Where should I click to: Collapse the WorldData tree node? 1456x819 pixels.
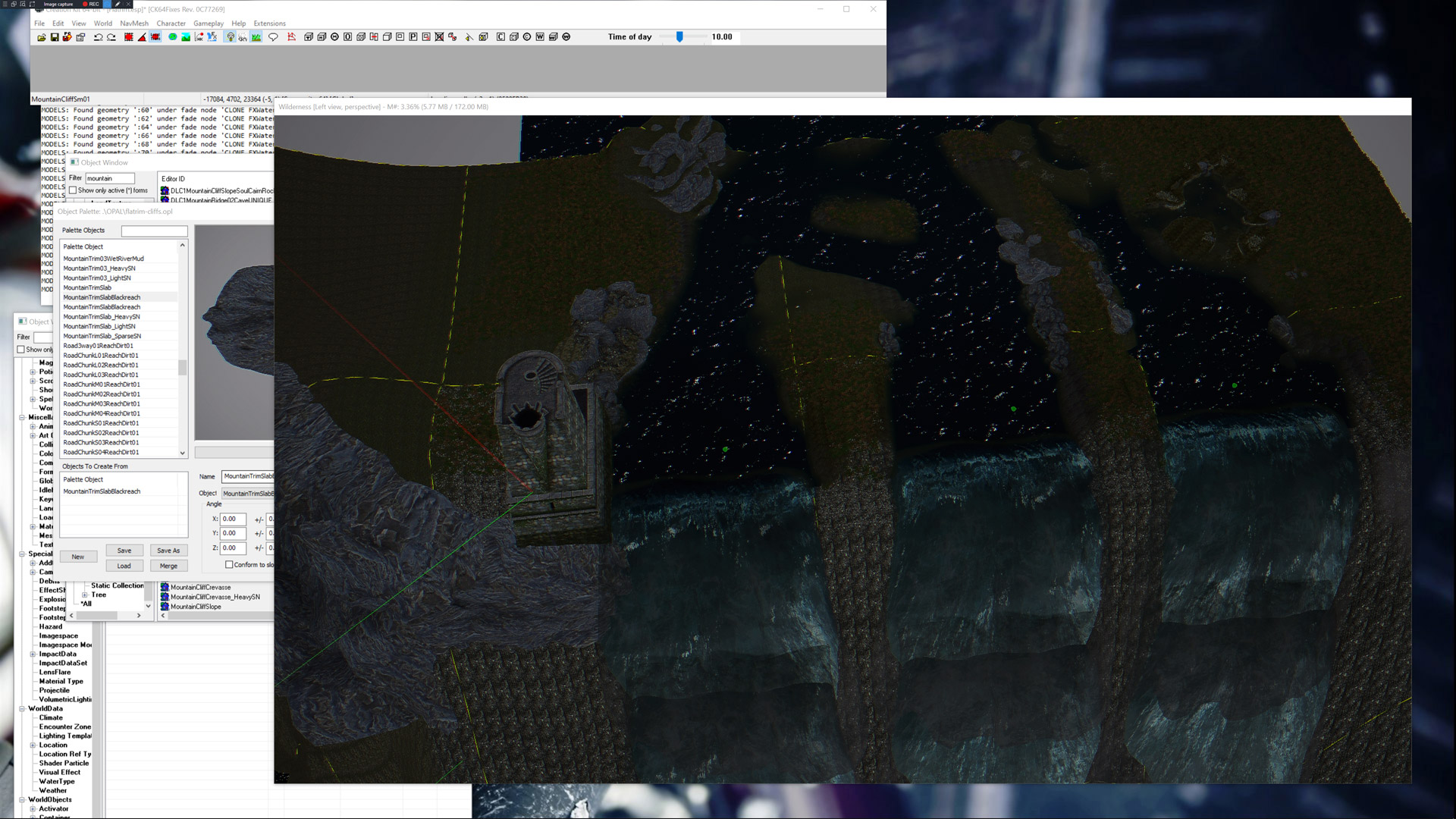click(22, 709)
